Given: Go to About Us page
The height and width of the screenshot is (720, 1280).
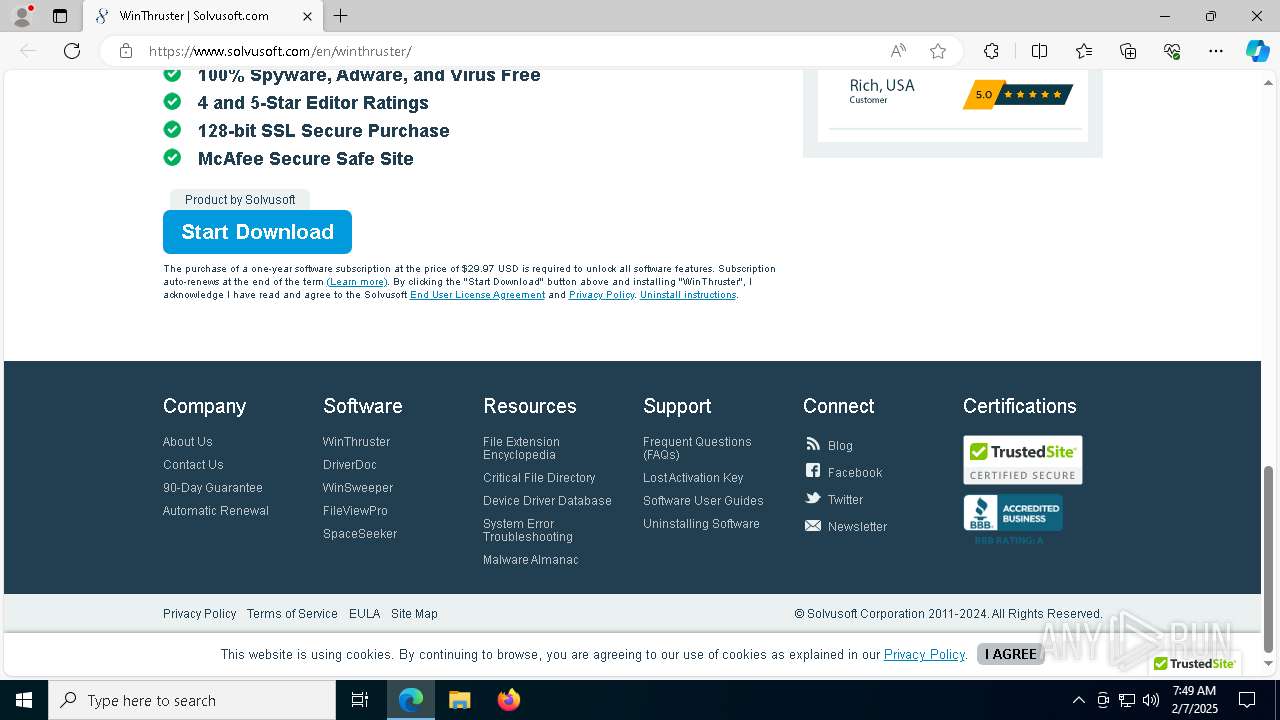Looking at the screenshot, I should coord(188,442).
